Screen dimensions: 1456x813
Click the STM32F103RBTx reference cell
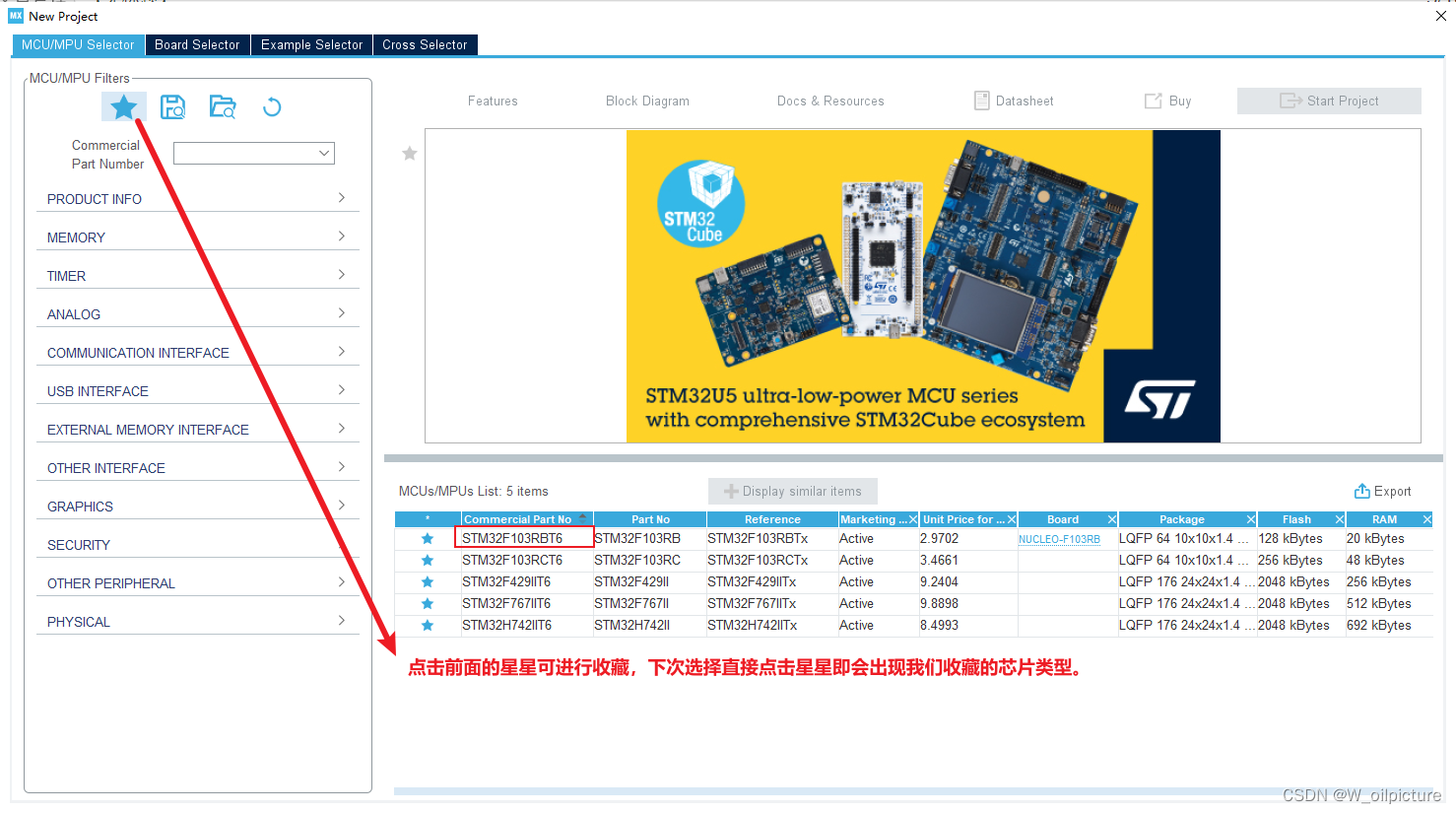pyautogui.click(x=772, y=539)
